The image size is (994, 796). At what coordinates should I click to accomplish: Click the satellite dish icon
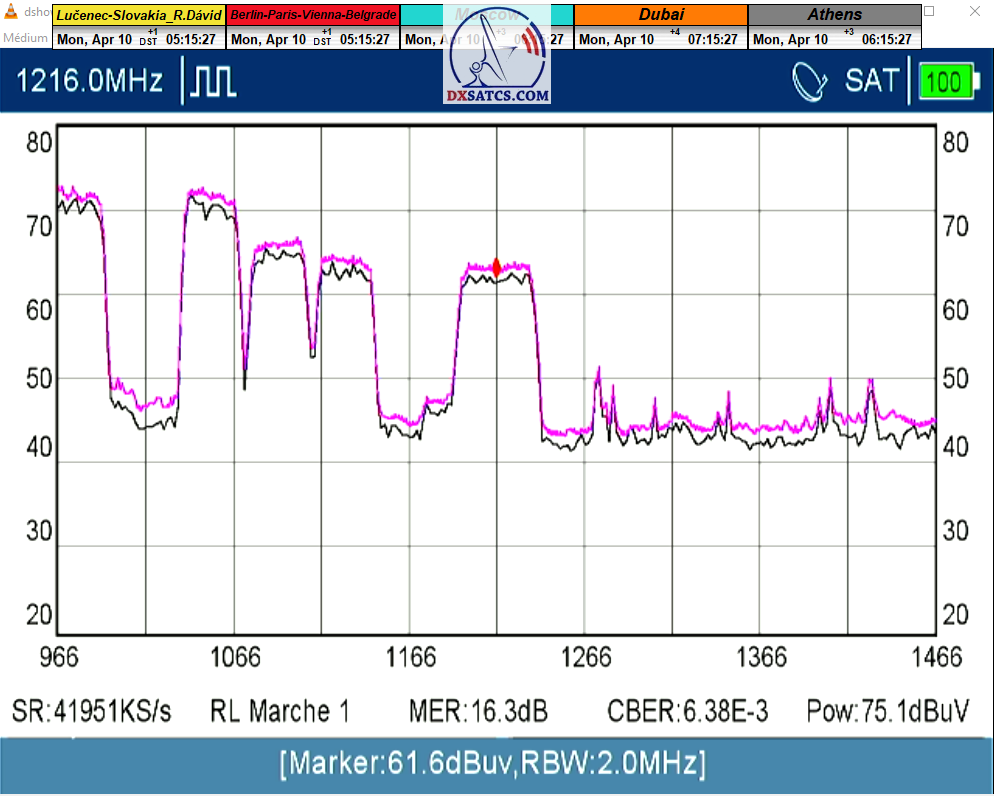click(810, 81)
